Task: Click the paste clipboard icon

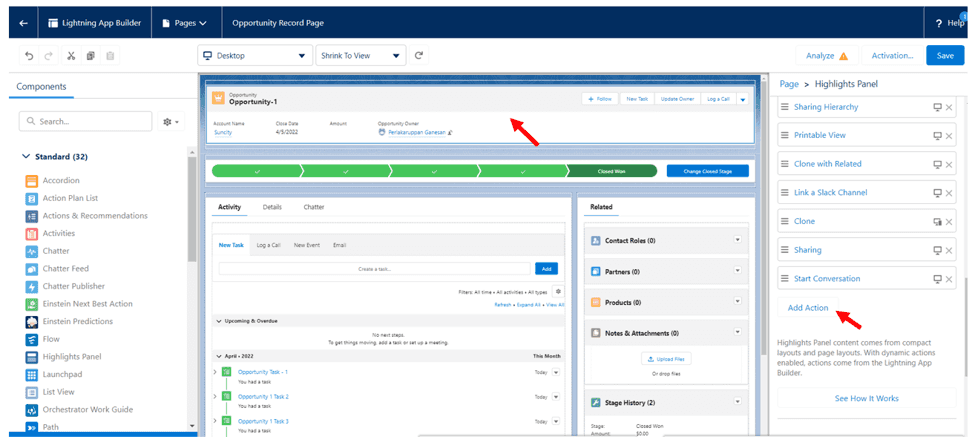Action: (110, 55)
